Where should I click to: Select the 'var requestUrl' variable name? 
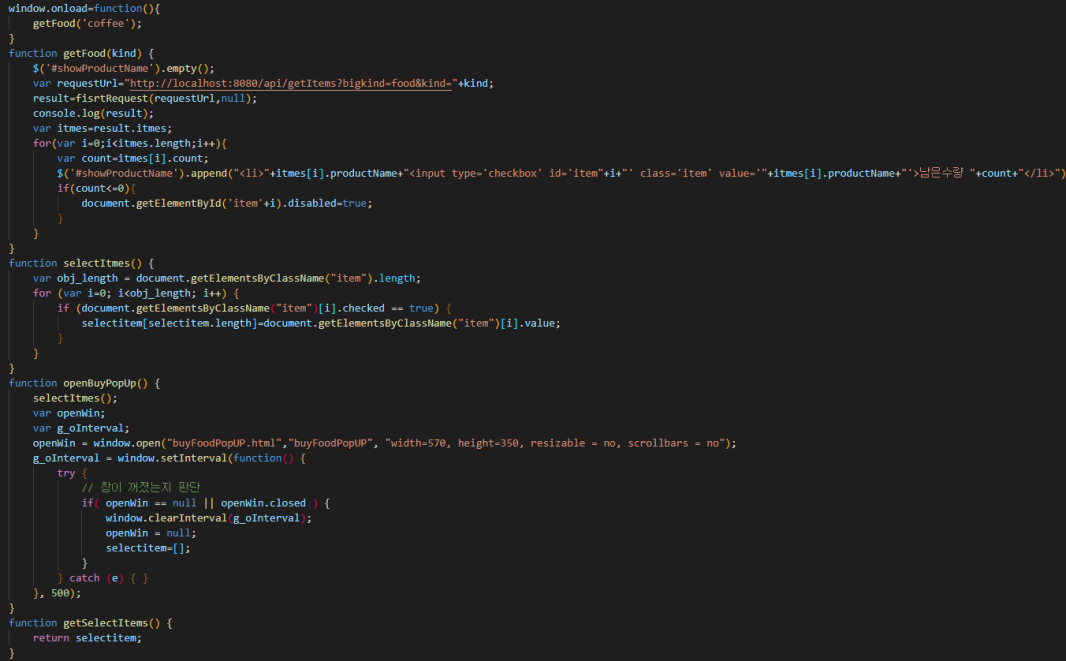[87, 83]
